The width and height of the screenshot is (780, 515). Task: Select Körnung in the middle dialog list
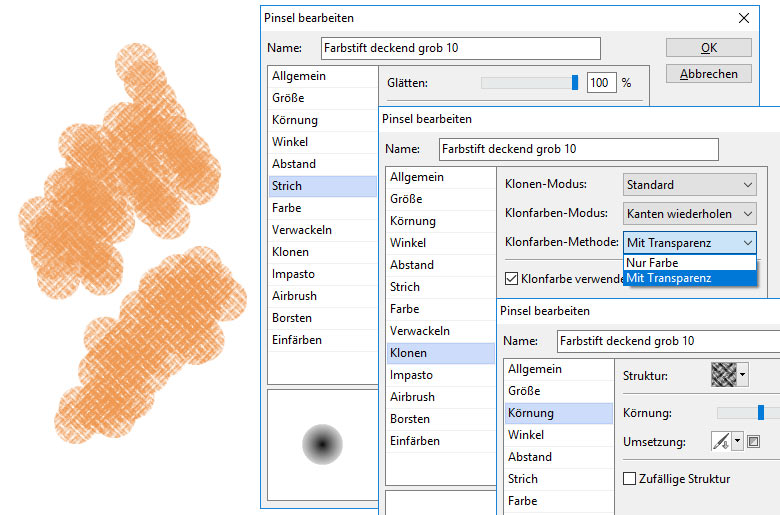[440, 221]
